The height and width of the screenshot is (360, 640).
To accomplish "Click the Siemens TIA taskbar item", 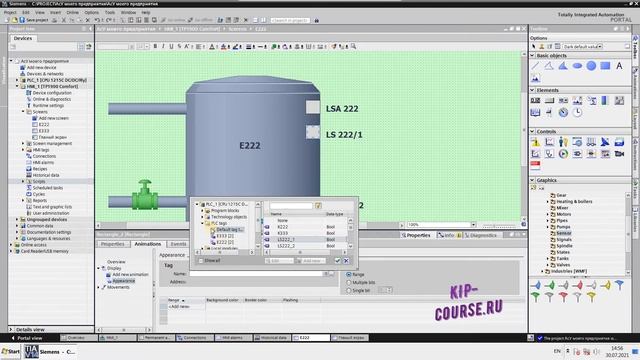I will 50,351.
